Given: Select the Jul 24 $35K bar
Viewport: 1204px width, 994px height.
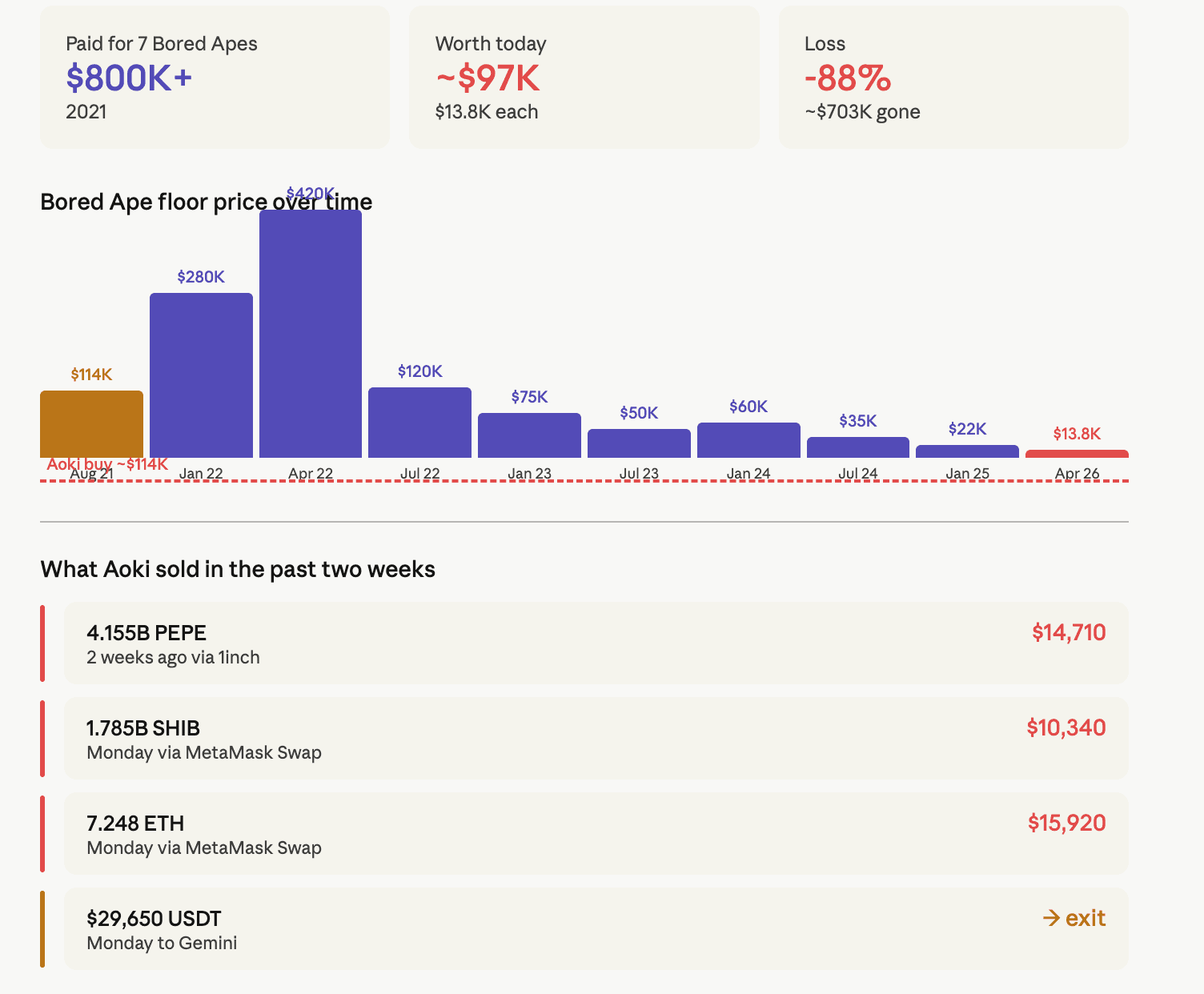Looking at the screenshot, I should click(x=857, y=447).
